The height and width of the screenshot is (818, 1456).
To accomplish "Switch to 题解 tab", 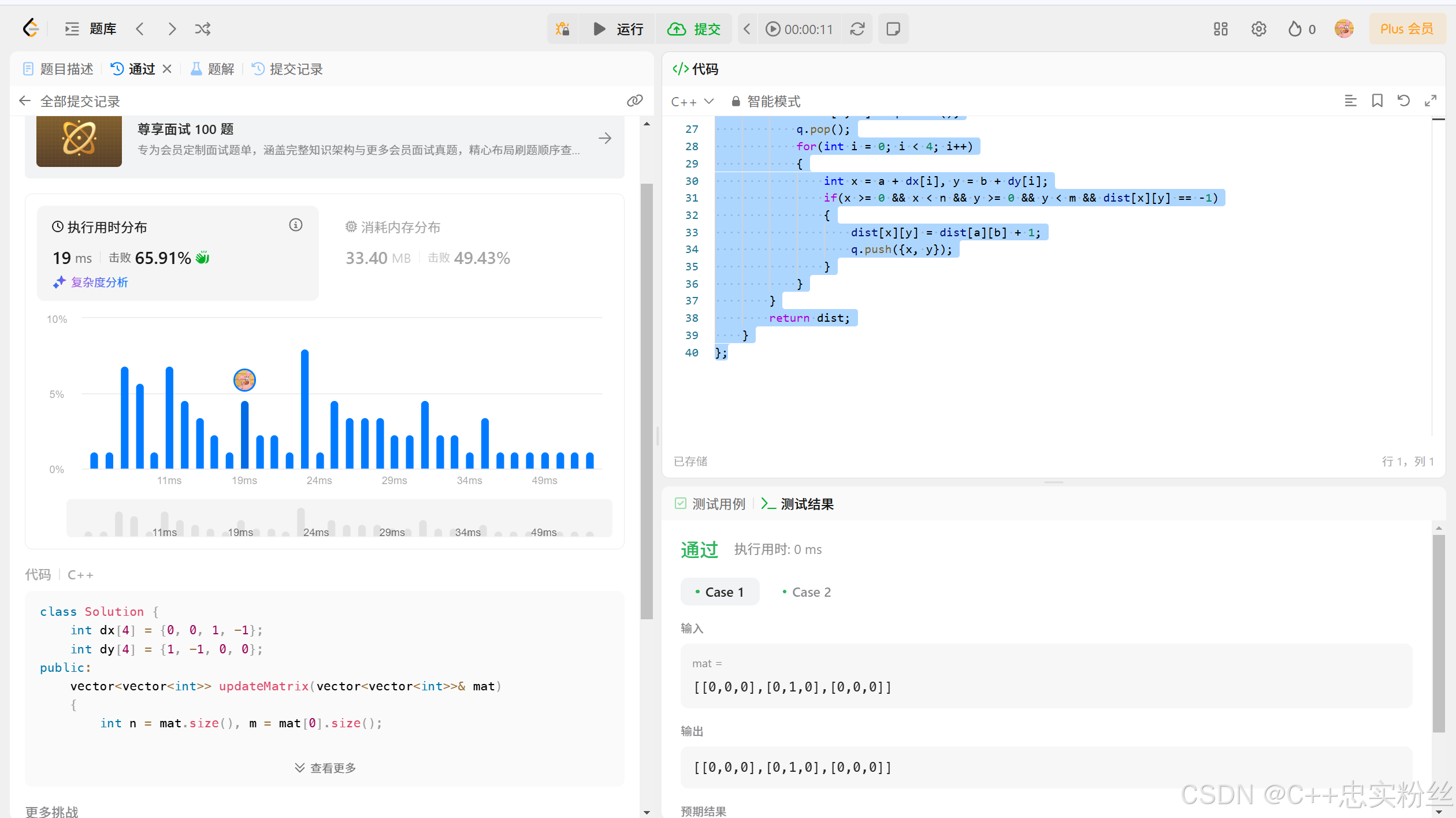I will [212, 69].
